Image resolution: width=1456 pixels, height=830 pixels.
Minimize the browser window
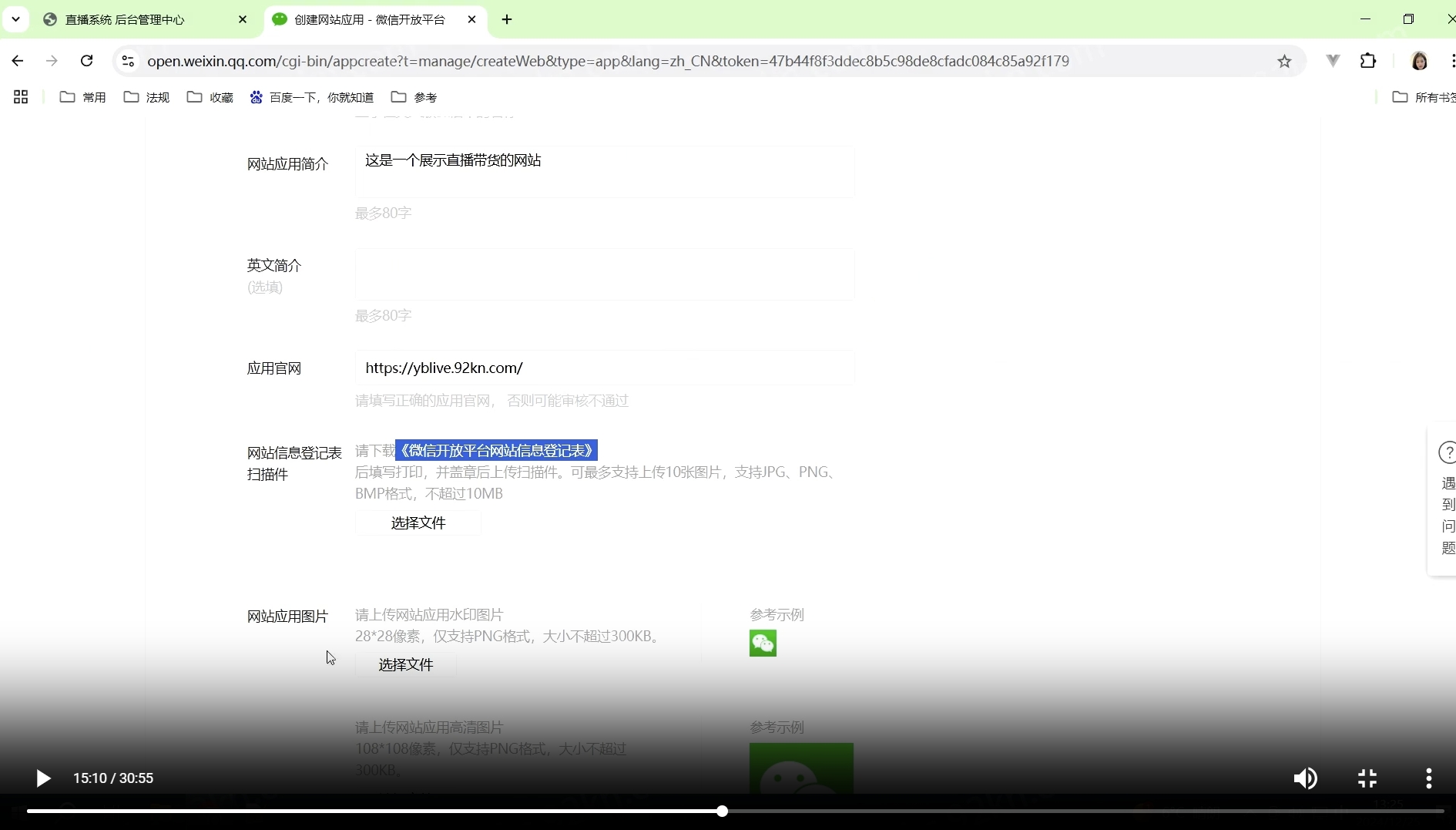pos(1365,19)
